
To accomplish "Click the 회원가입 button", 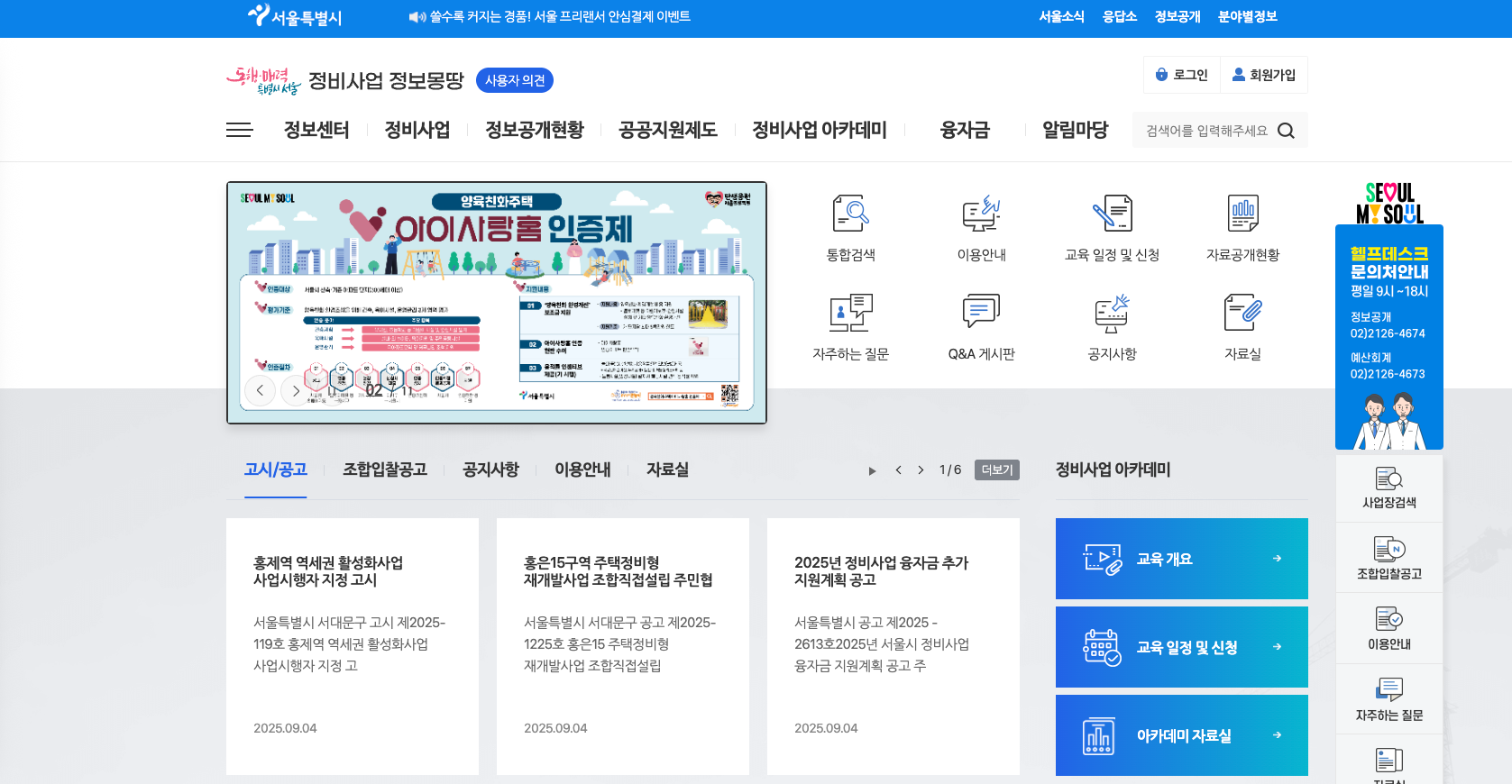I will (x=1264, y=75).
